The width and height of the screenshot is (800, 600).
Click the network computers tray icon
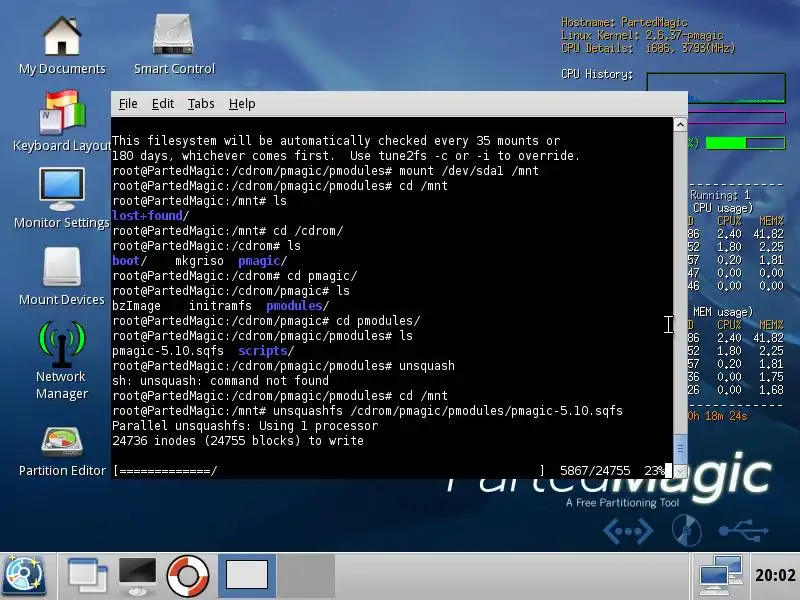[721, 576]
